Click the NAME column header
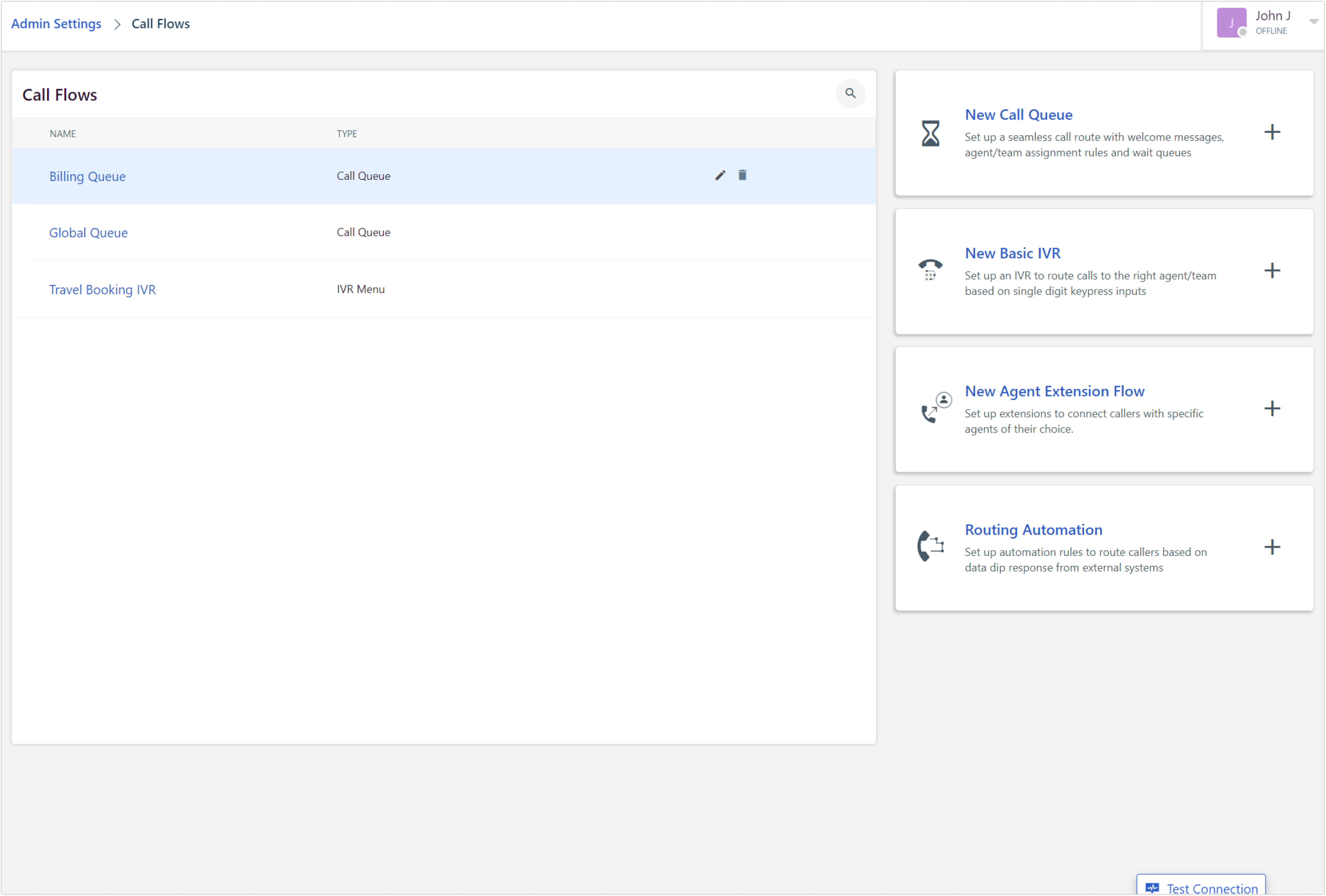This screenshot has width=1326, height=896. 63,133
